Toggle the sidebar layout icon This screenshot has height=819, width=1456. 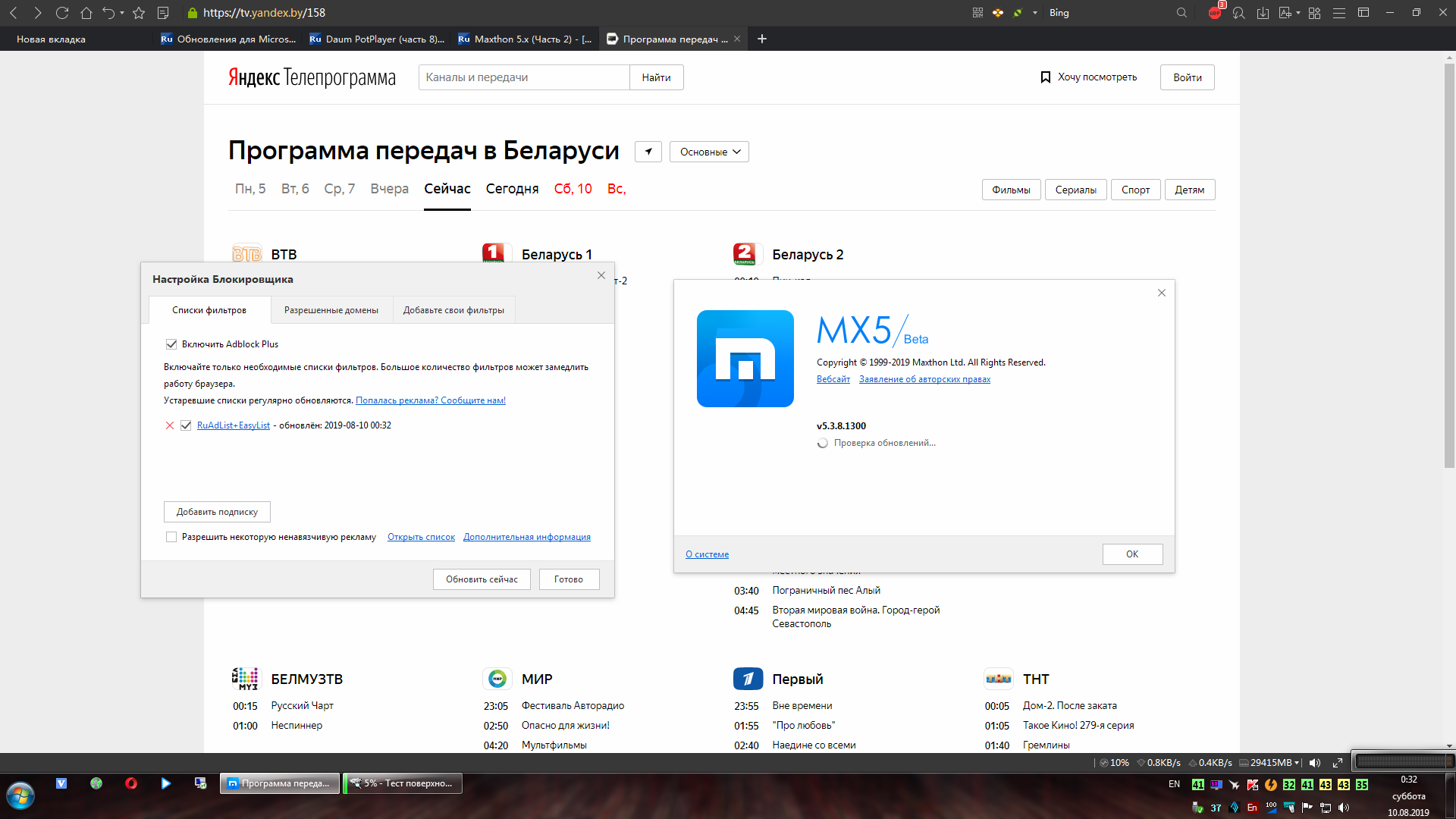[x=1363, y=13]
